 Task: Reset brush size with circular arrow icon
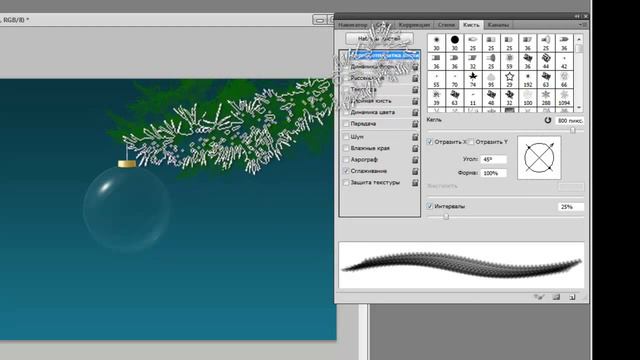(x=548, y=120)
